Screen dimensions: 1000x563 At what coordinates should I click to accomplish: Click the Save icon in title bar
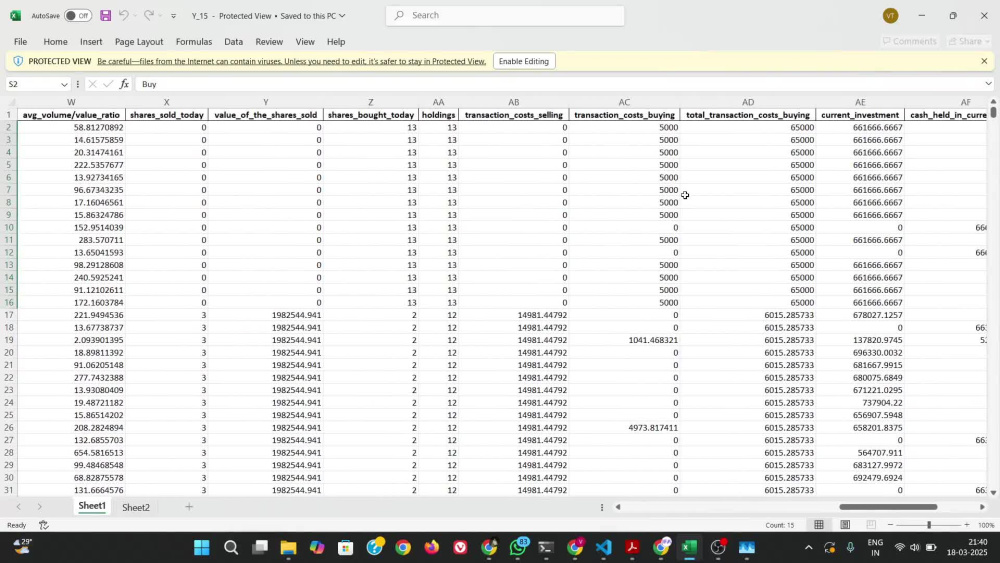106,15
